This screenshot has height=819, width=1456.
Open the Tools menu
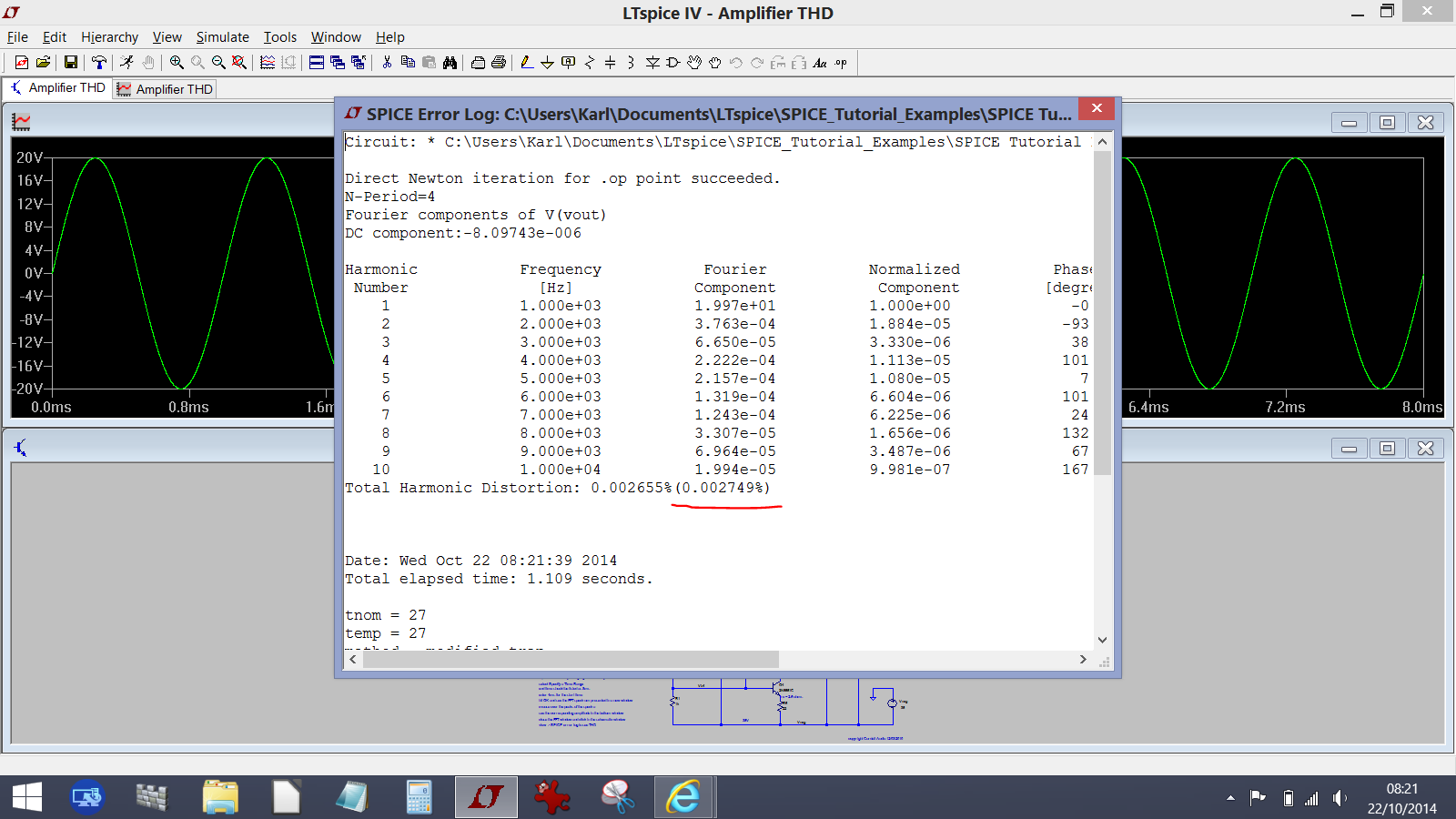(x=280, y=37)
